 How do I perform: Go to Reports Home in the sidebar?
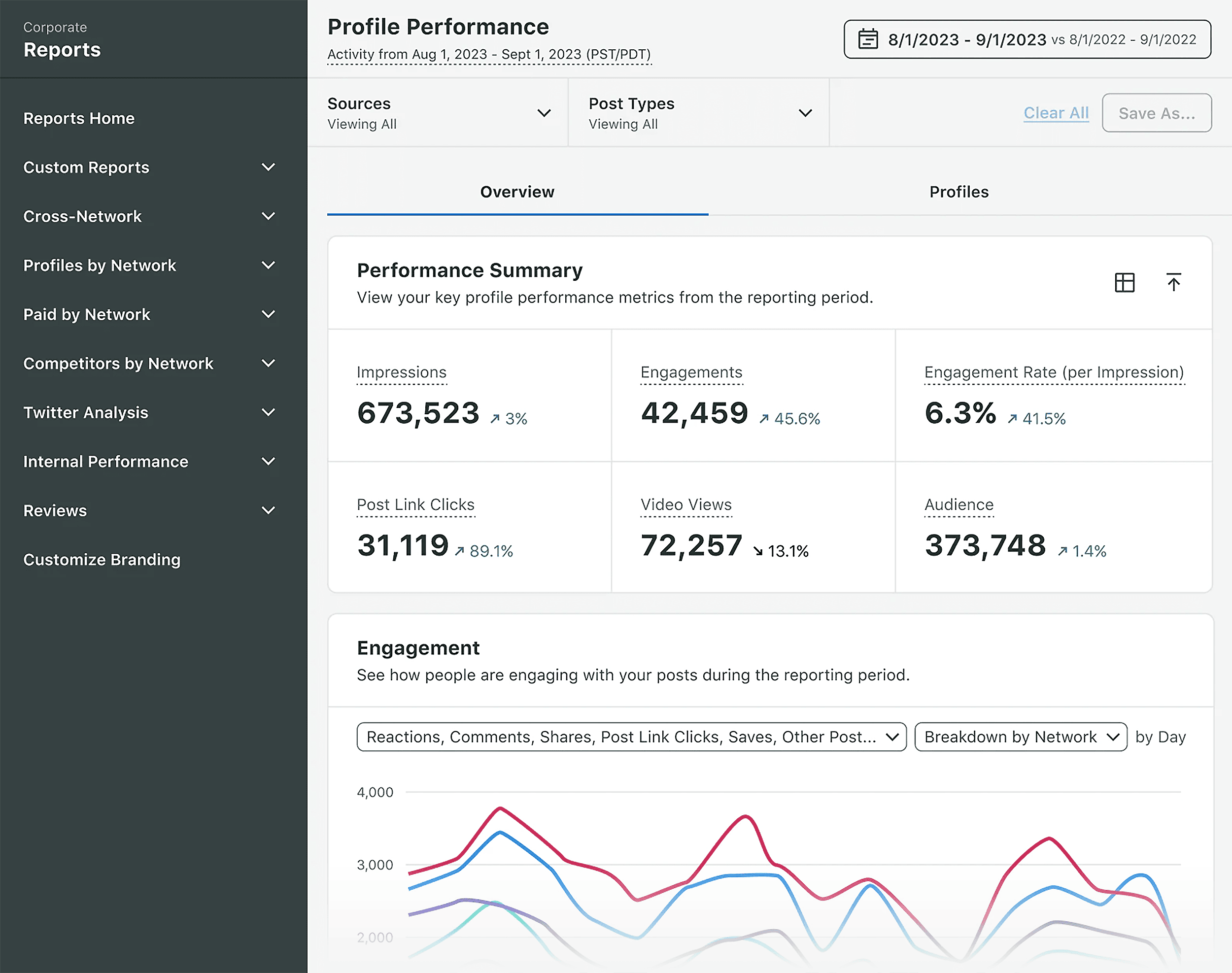click(x=79, y=118)
